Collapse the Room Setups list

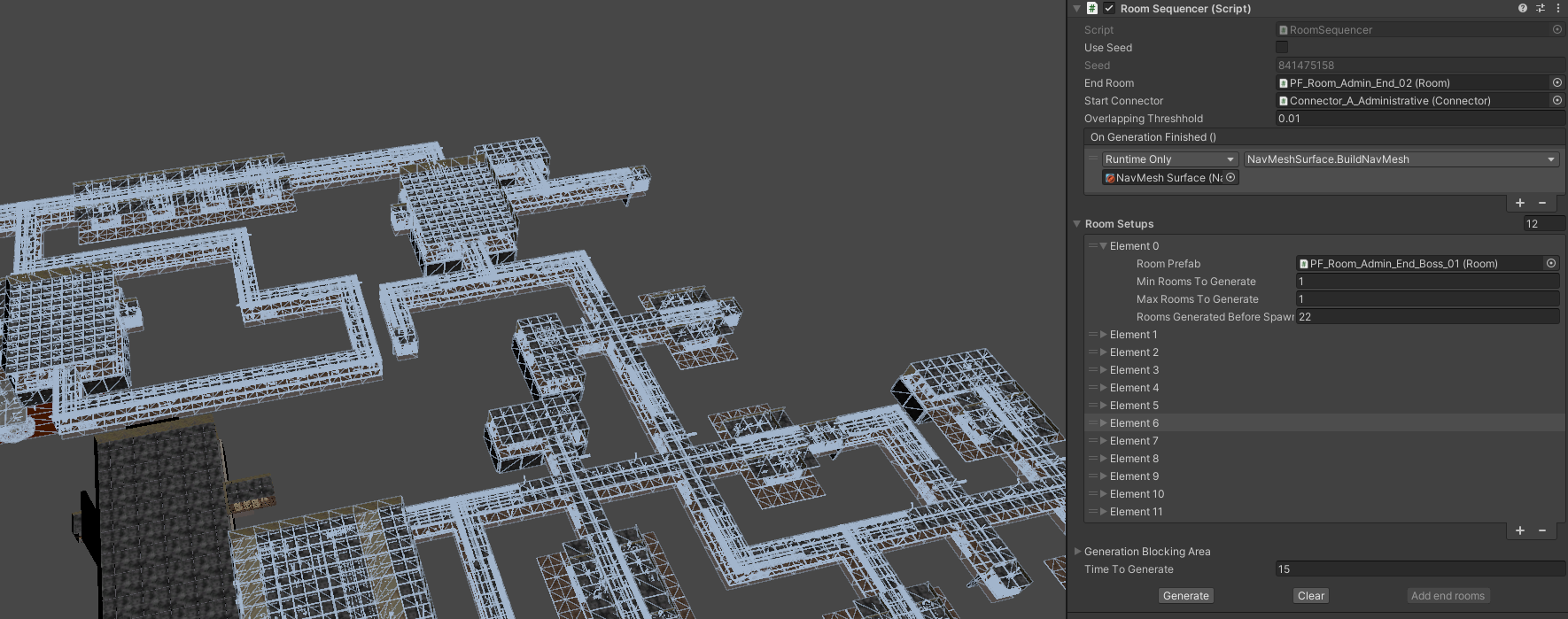1077,224
